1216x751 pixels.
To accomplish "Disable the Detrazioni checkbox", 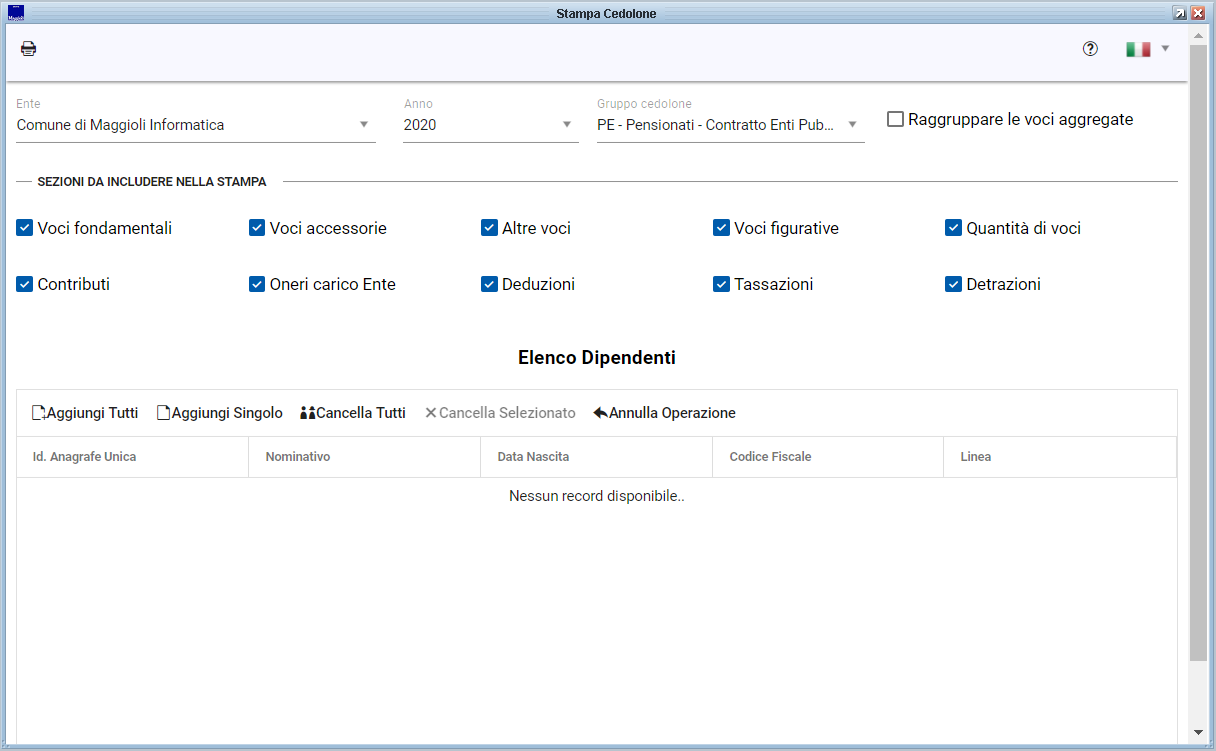I will coord(953,284).
